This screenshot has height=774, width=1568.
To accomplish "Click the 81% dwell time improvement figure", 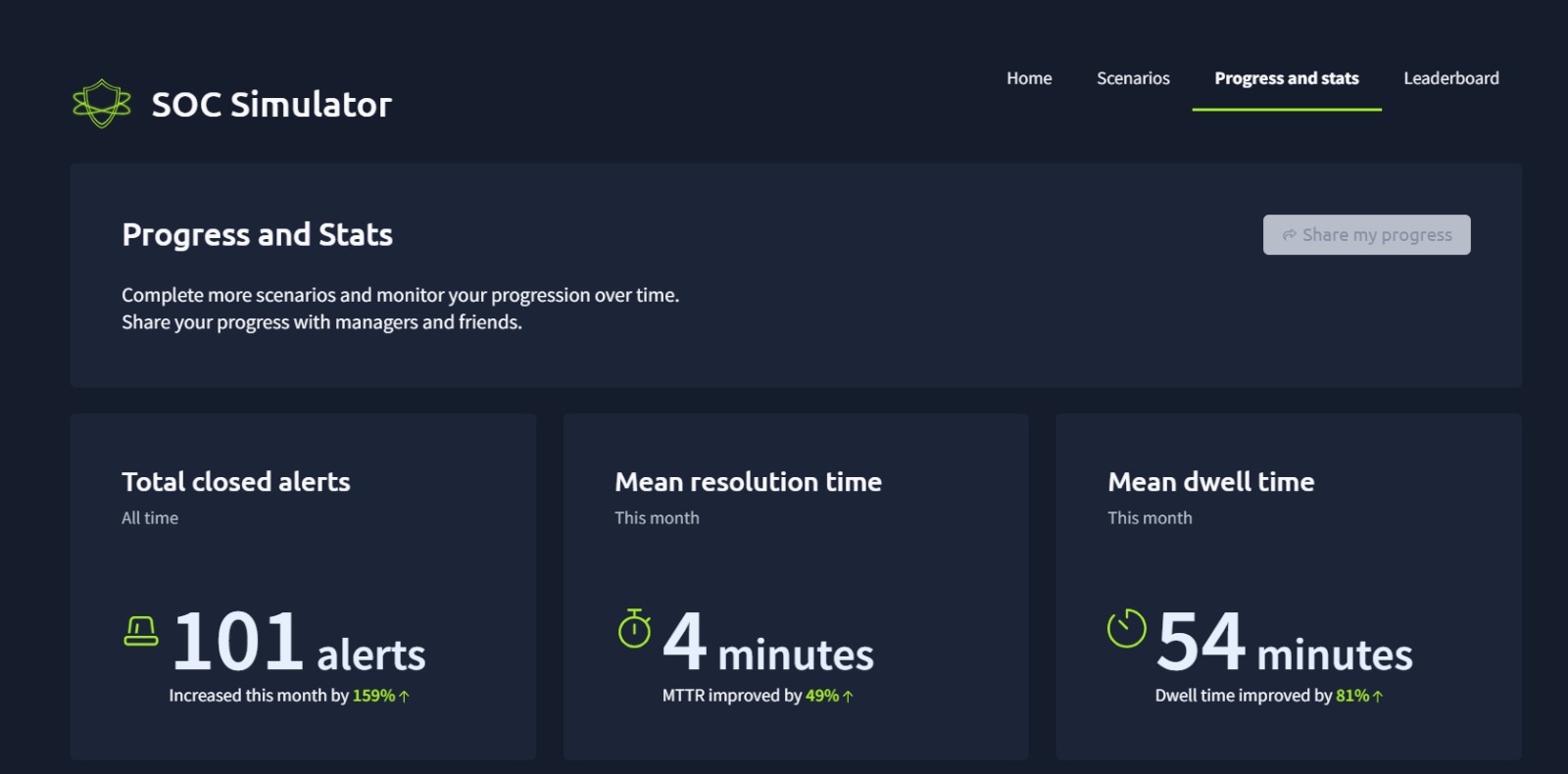I will click(x=1352, y=696).
